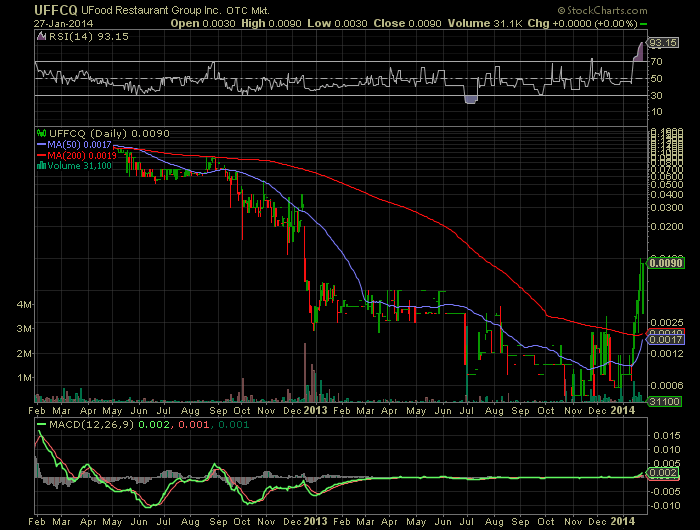Click the UFFCQ (Daily) 0.0090 legend text
Image resolution: width=700 pixels, height=530 pixels.
[109, 134]
